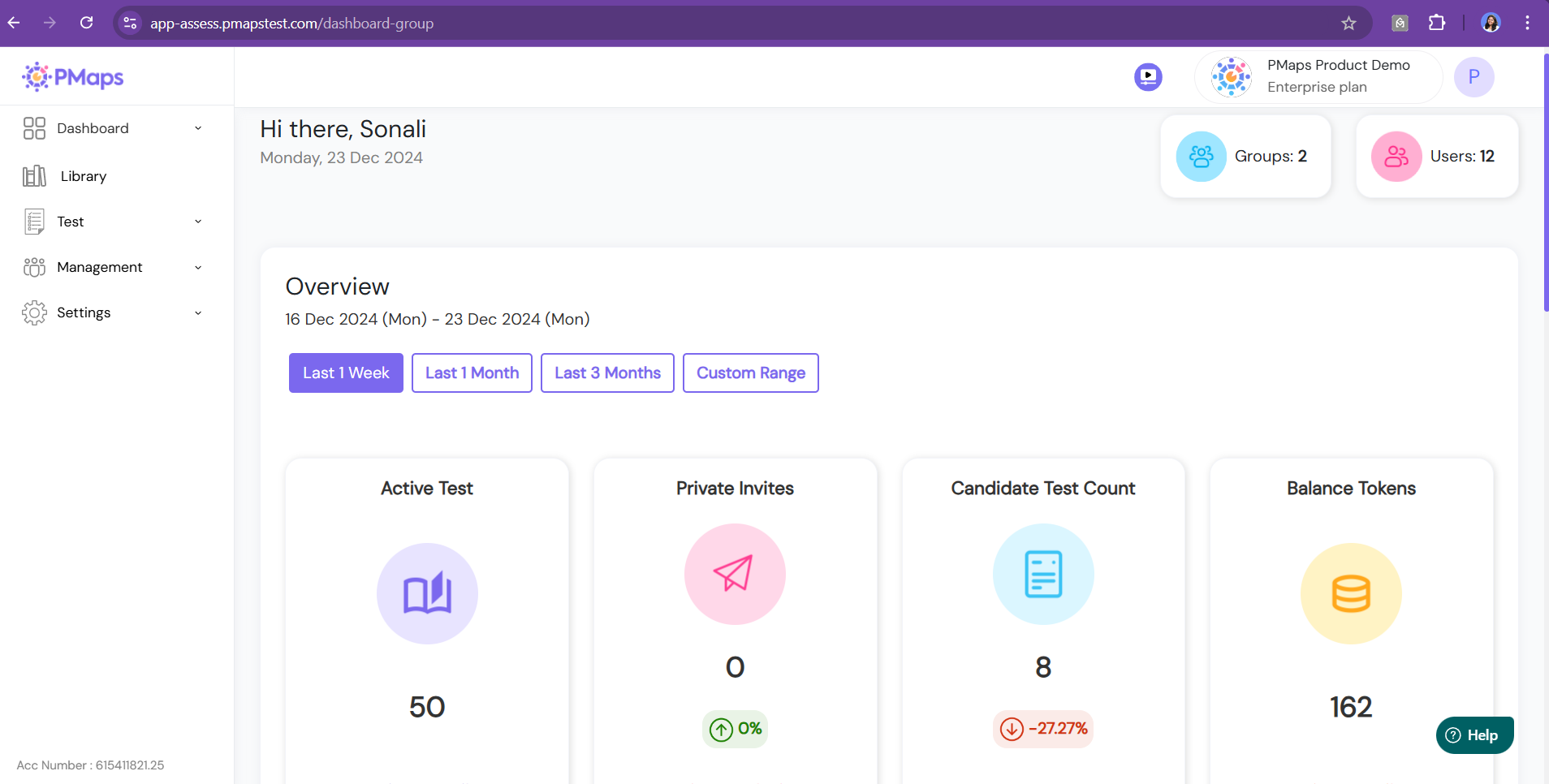
Task: Select the Last 3 Months filter
Action: (607, 373)
